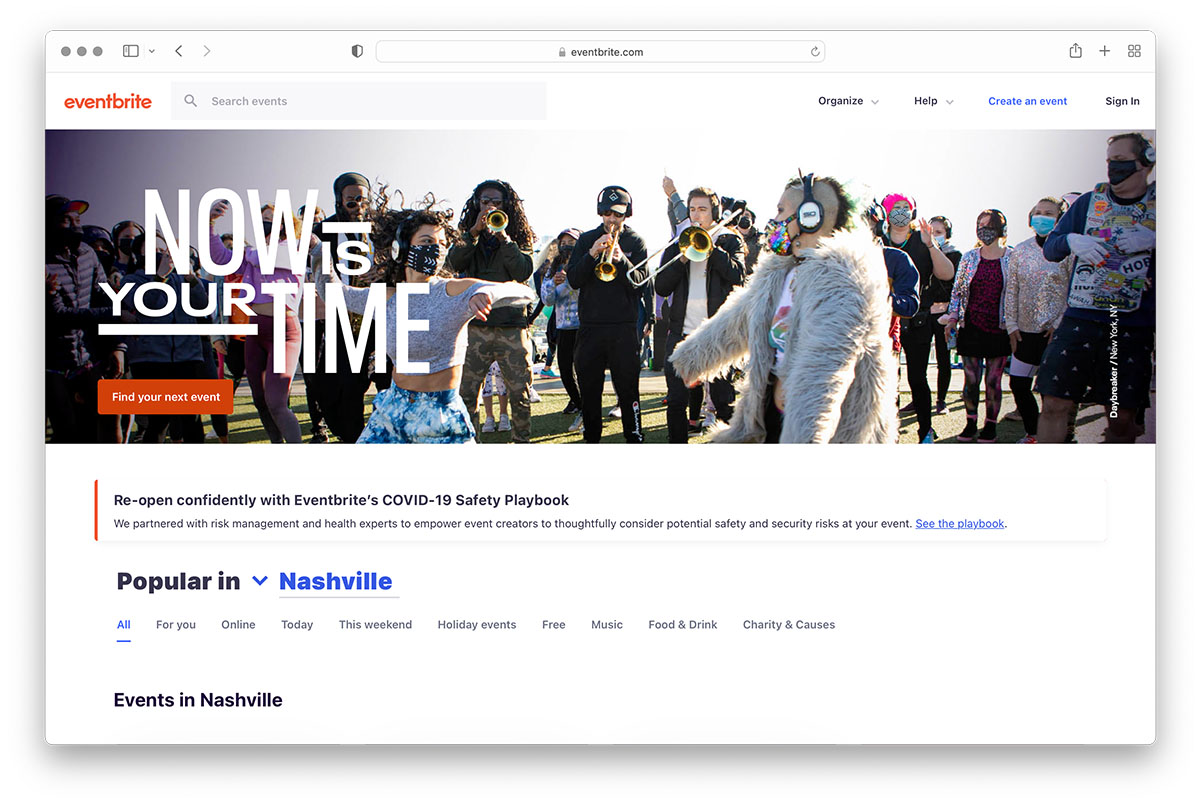Expand the Organize menu
The image size is (1200, 803).
coord(848,101)
